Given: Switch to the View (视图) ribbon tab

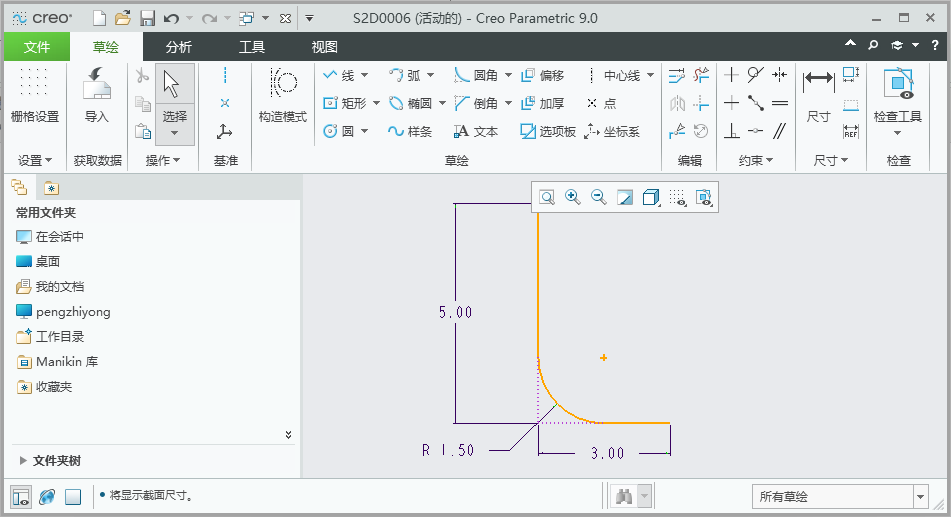Looking at the screenshot, I should point(324,47).
